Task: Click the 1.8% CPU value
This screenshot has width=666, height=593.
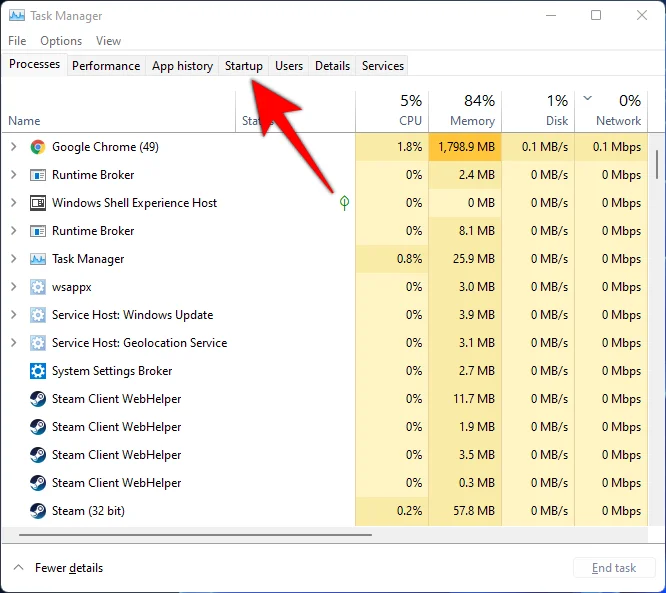Action: pyautogui.click(x=409, y=147)
